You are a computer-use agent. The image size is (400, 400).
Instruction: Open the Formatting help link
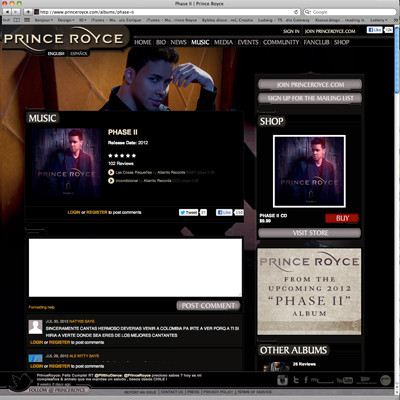[42, 307]
